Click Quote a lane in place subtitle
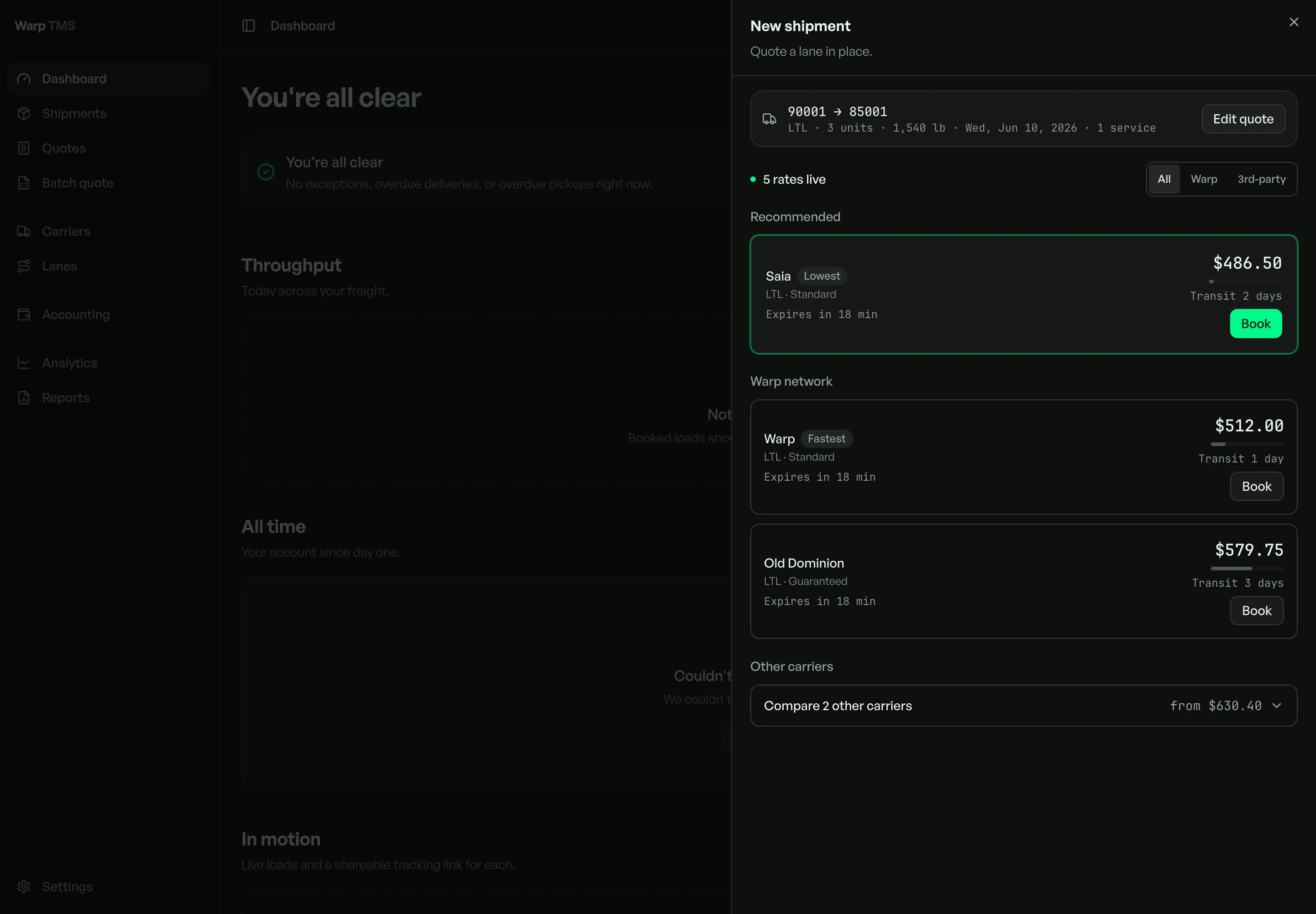The image size is (1316, 914). click(811, 52)
